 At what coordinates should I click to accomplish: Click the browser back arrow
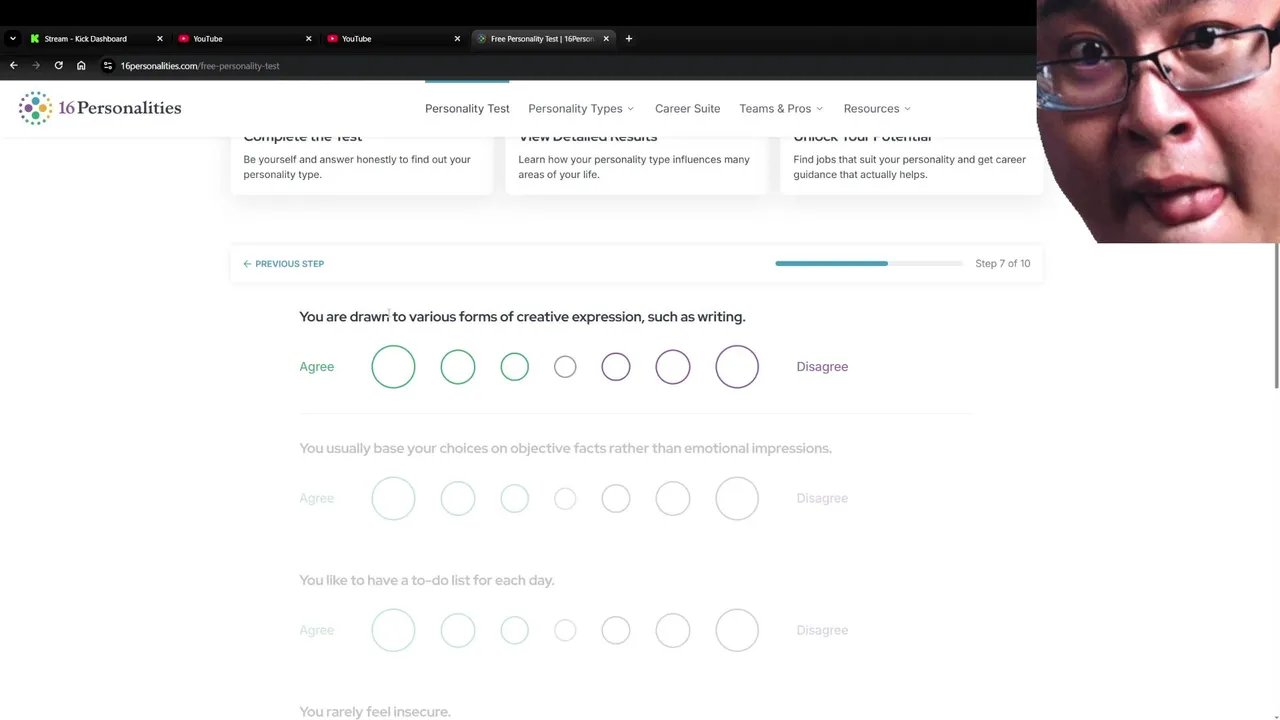point(14,66)
